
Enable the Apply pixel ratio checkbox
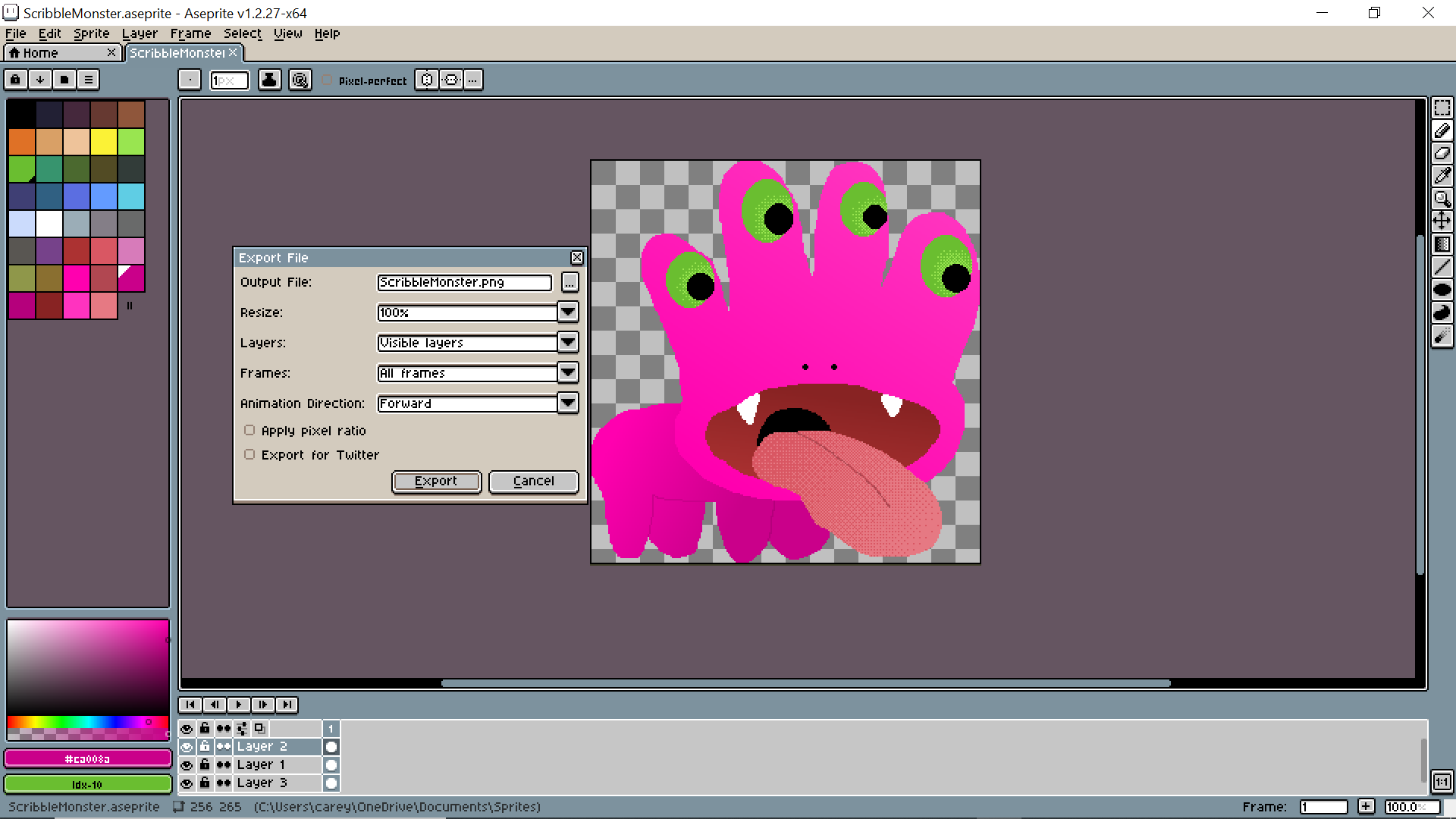(249, 430)
